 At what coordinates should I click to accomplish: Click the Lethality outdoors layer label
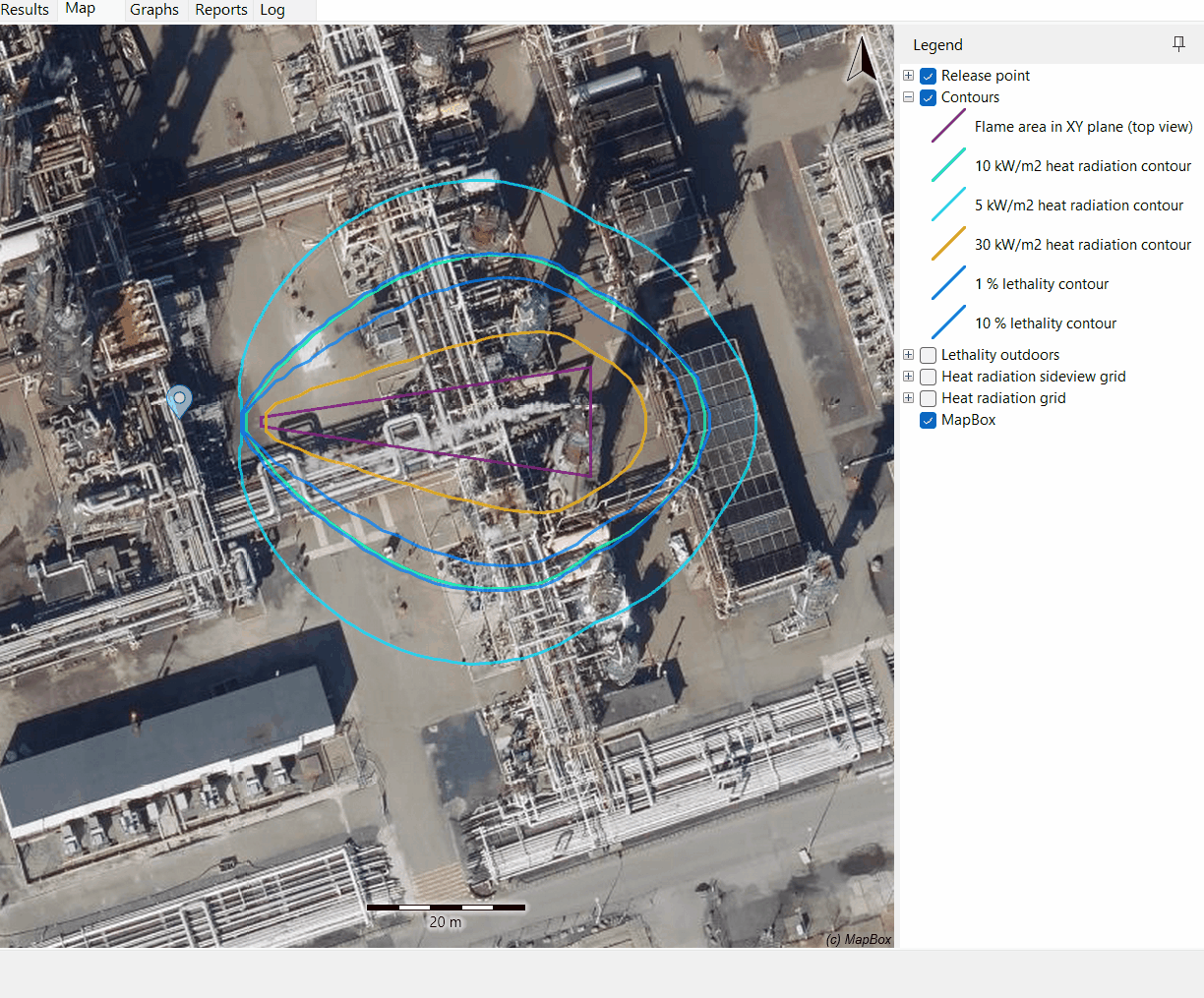coord(1000,355)
